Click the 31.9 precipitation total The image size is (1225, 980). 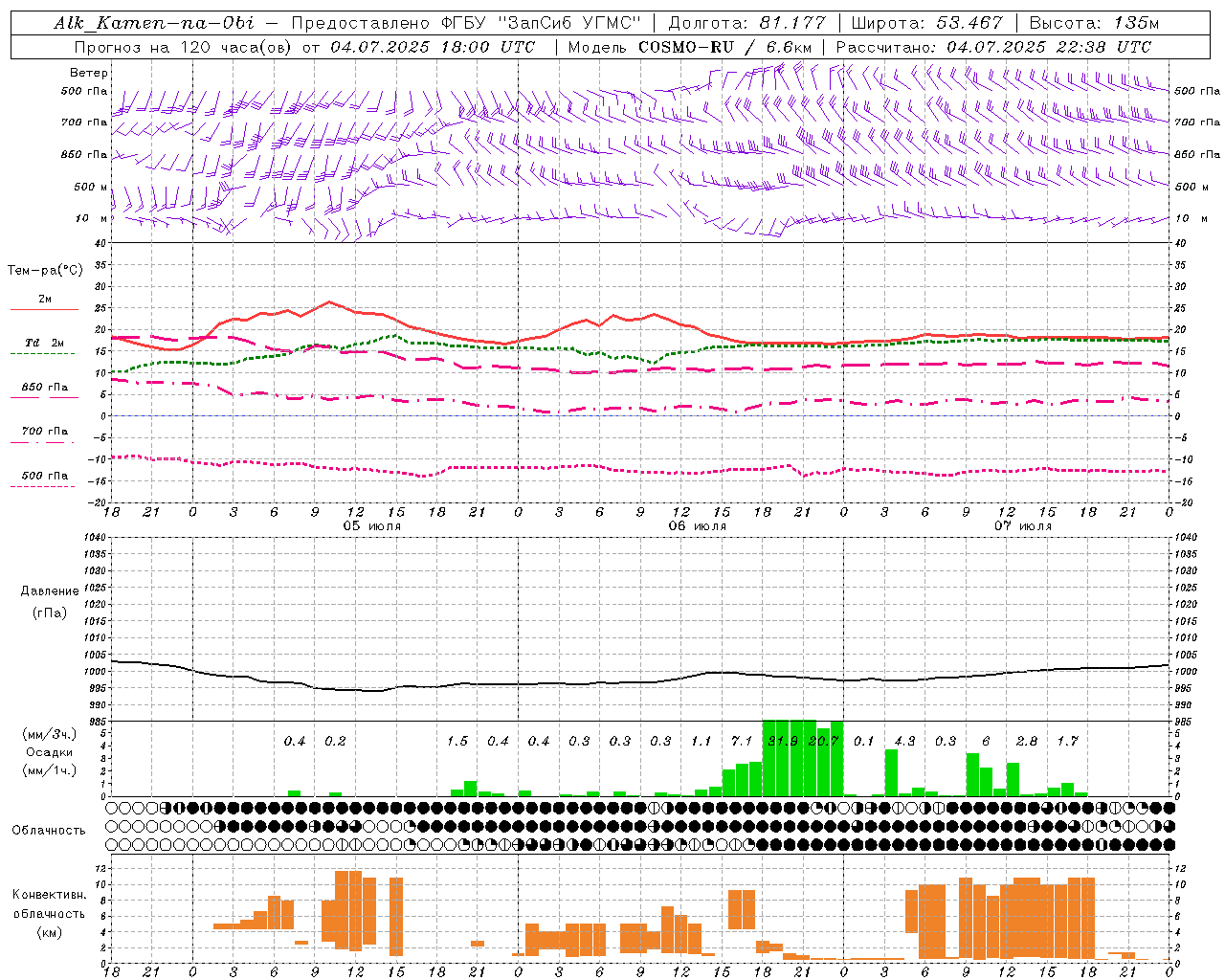[783, 741]
